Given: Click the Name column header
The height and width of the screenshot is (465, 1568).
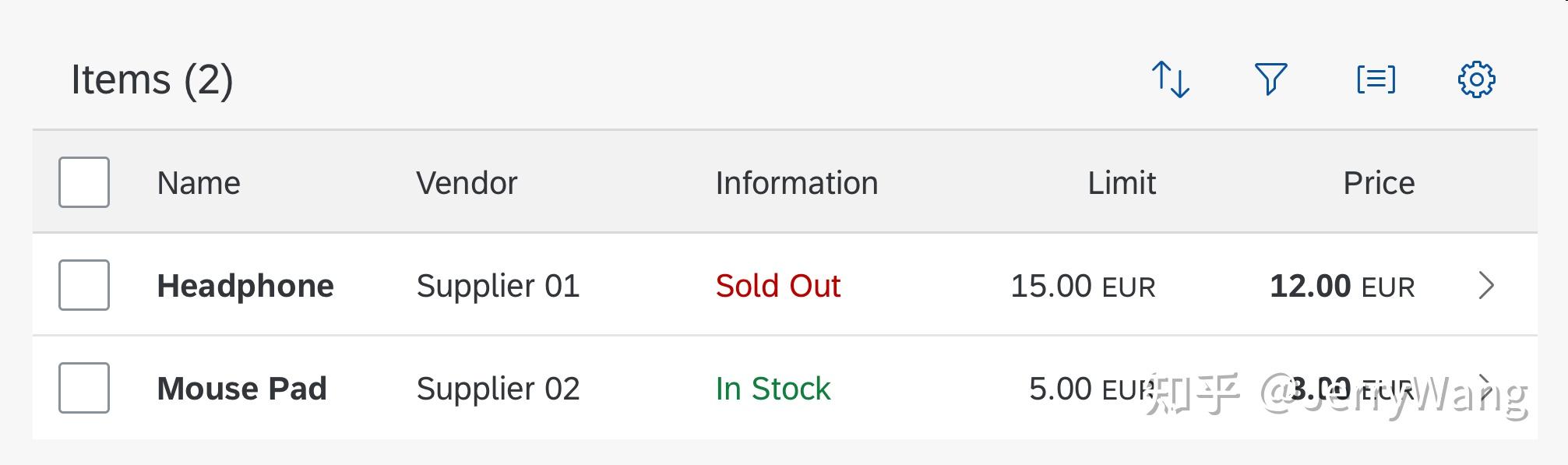Looking at the screenshot, I should point(199,183).
